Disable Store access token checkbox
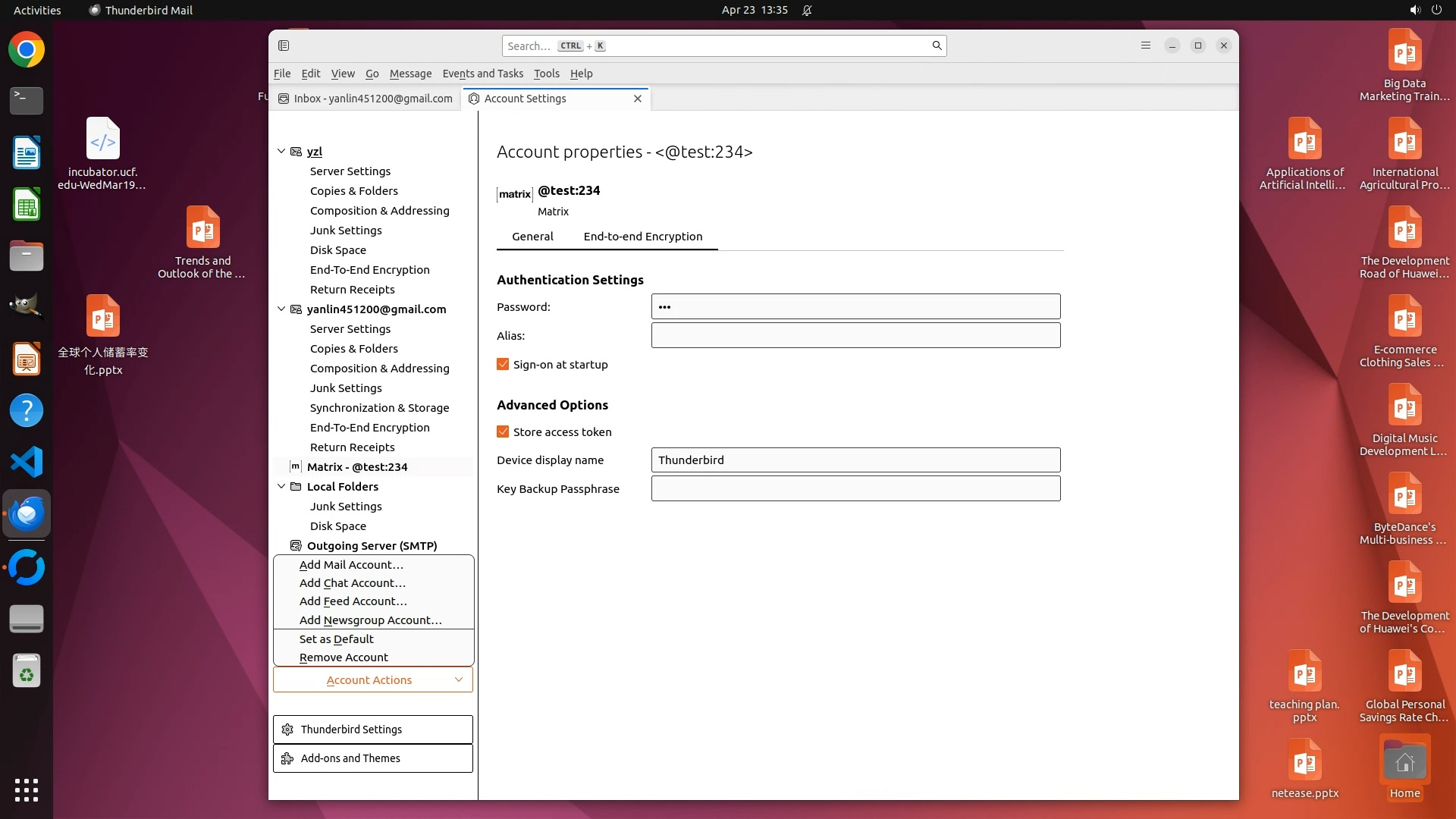This screenshot has width=1456, height=819. [503, 432]
